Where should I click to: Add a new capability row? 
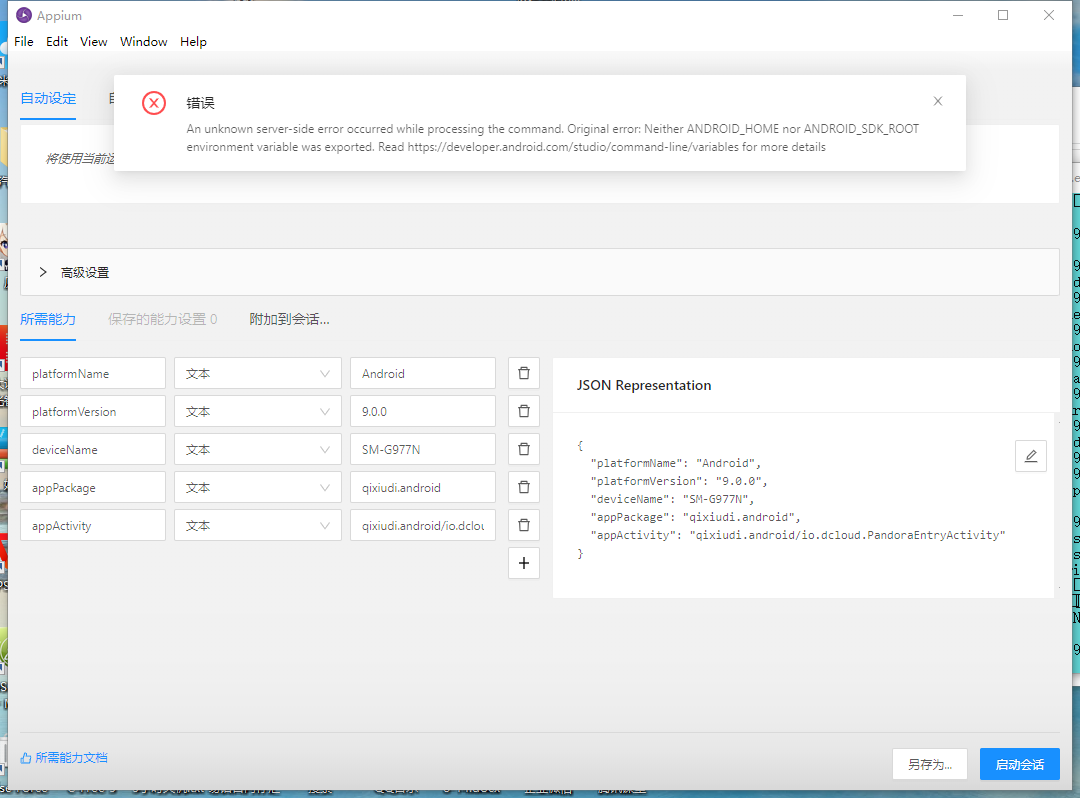pyautogui.click(x=523, y=563)
